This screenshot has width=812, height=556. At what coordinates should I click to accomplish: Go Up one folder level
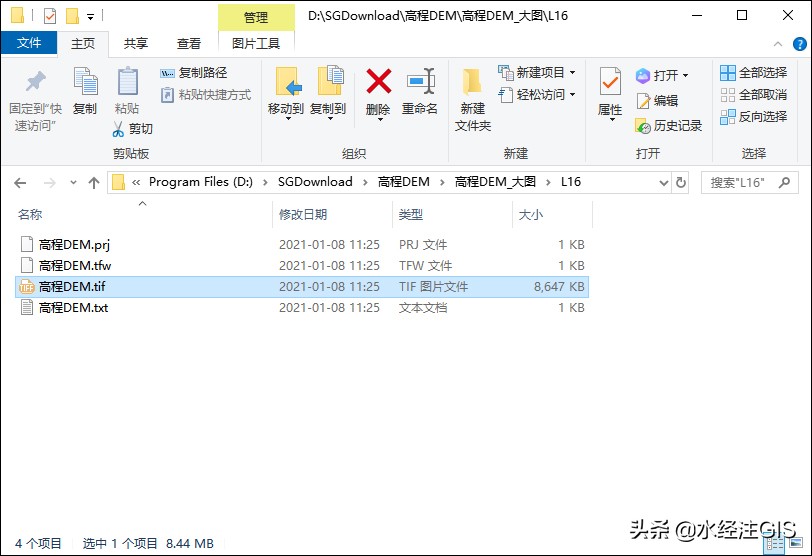(x=94, y=183)
